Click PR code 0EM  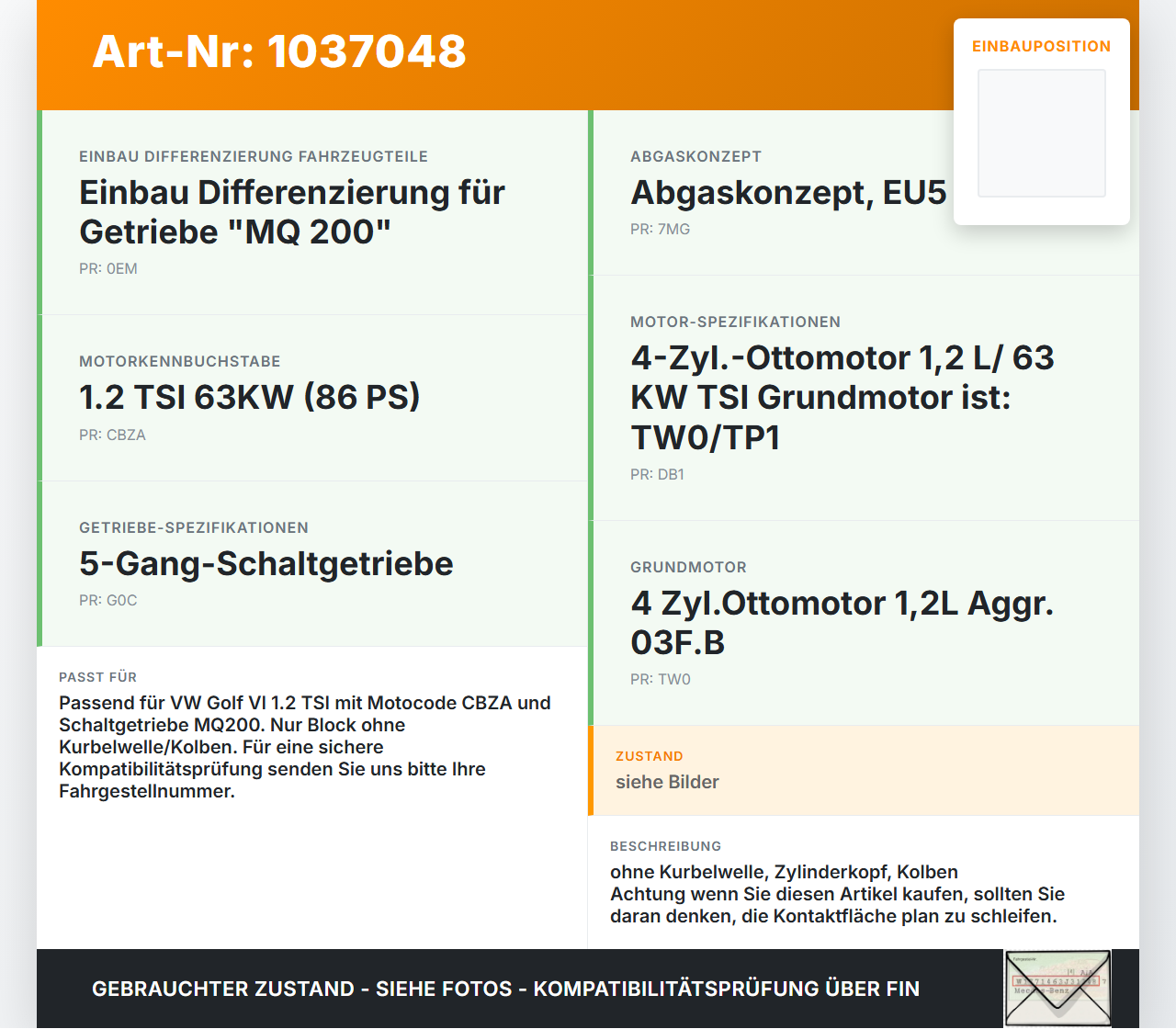(108, 269)
